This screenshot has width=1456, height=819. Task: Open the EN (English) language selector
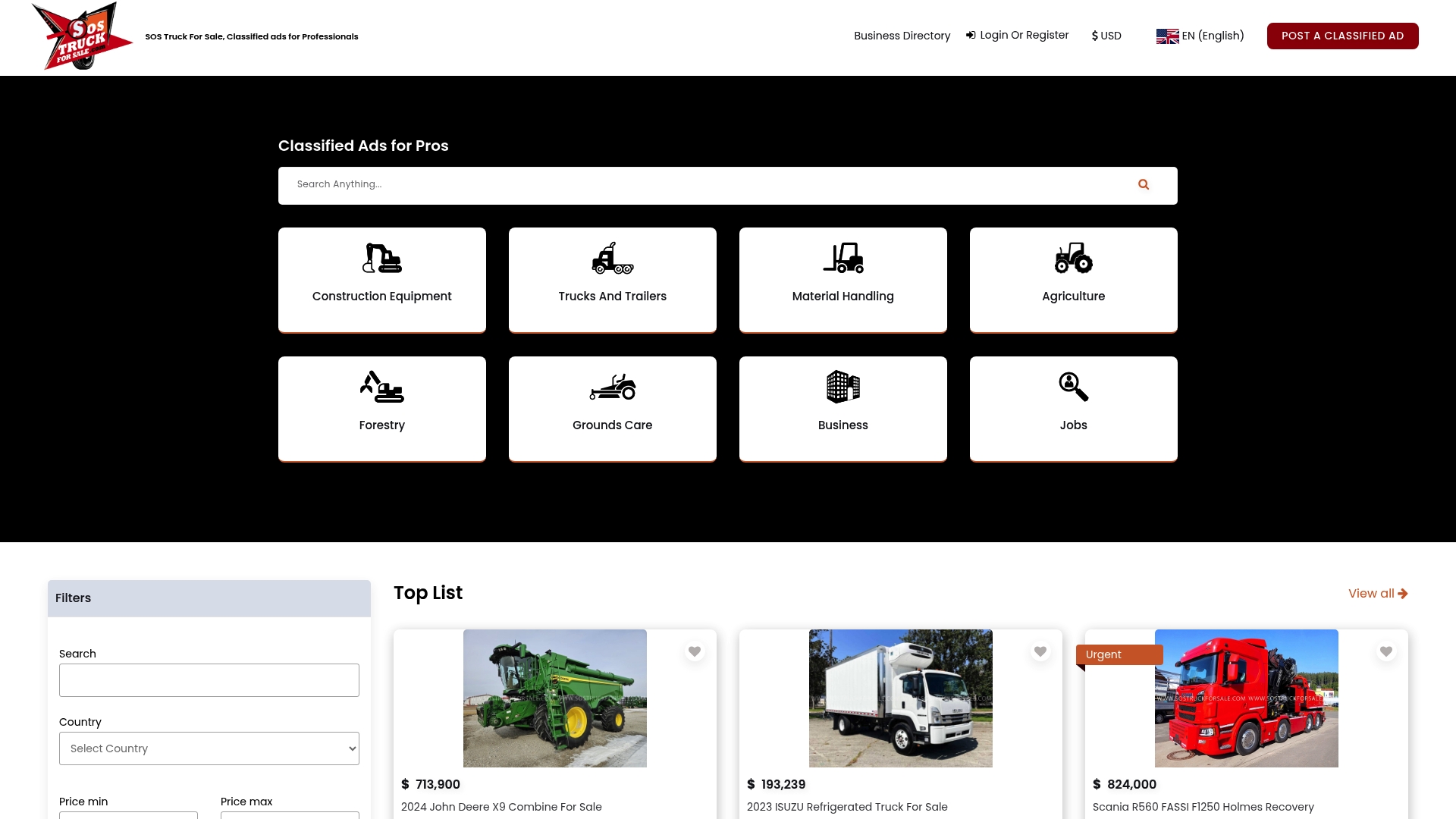(x=1200, y=36)
